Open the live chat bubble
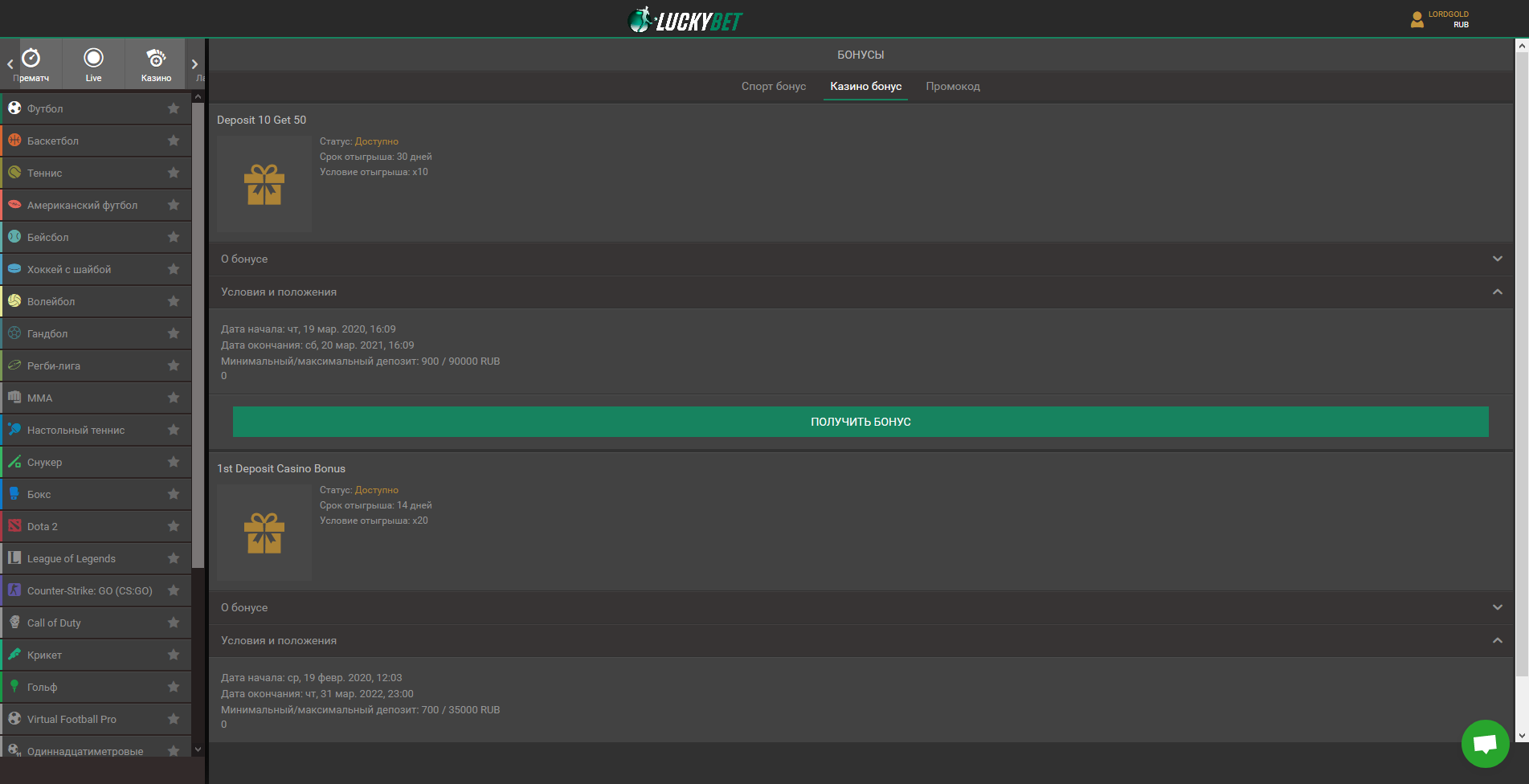The width and height of the screenshot is (1529, 784). pos(1485,743)
